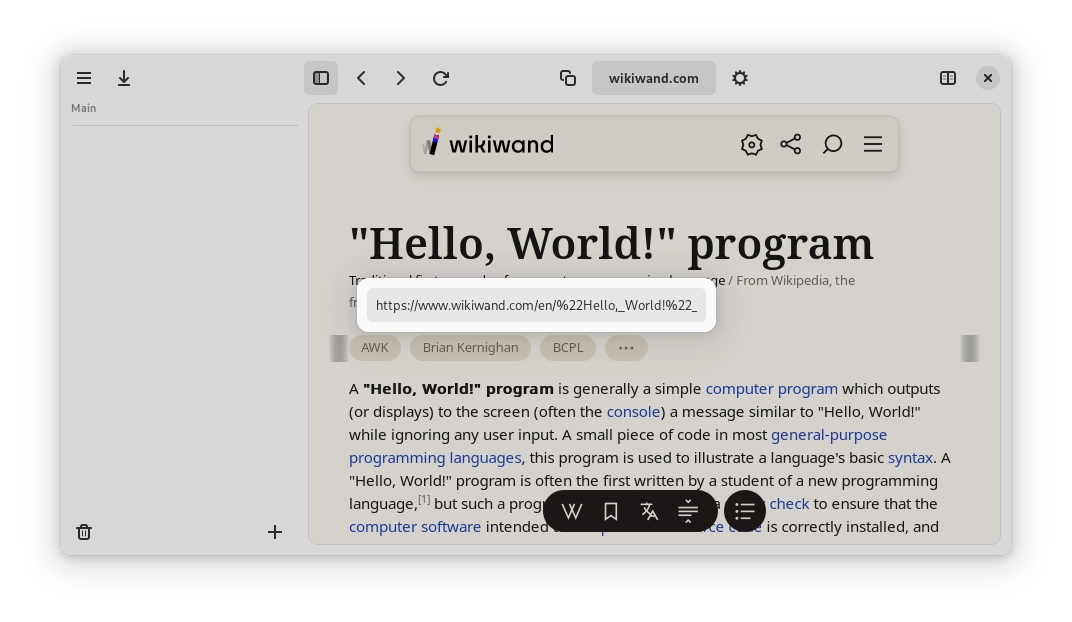Toggle the table of contents list button
1072x622 pixels.
(744, 512)
